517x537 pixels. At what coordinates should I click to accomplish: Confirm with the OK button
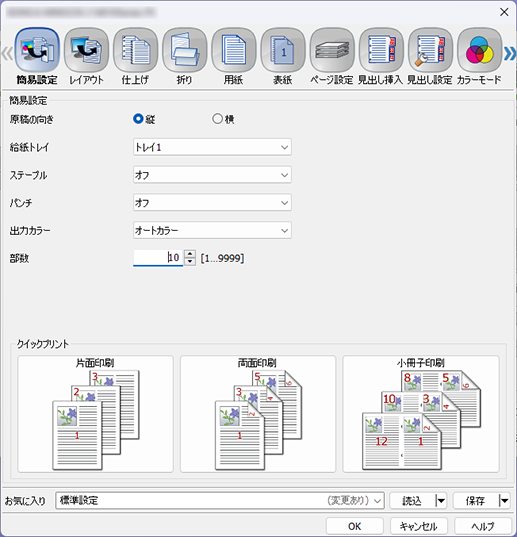coord(354,526)
